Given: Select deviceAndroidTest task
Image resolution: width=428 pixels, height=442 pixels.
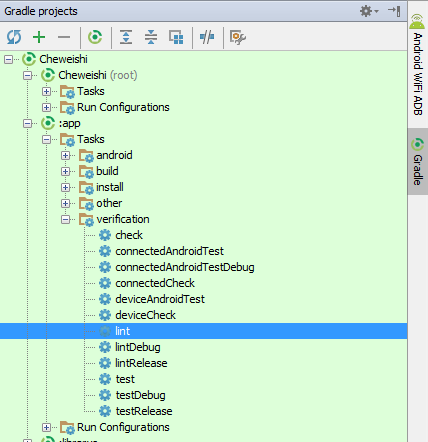Looking at the screenshot, I should point(160,299).
